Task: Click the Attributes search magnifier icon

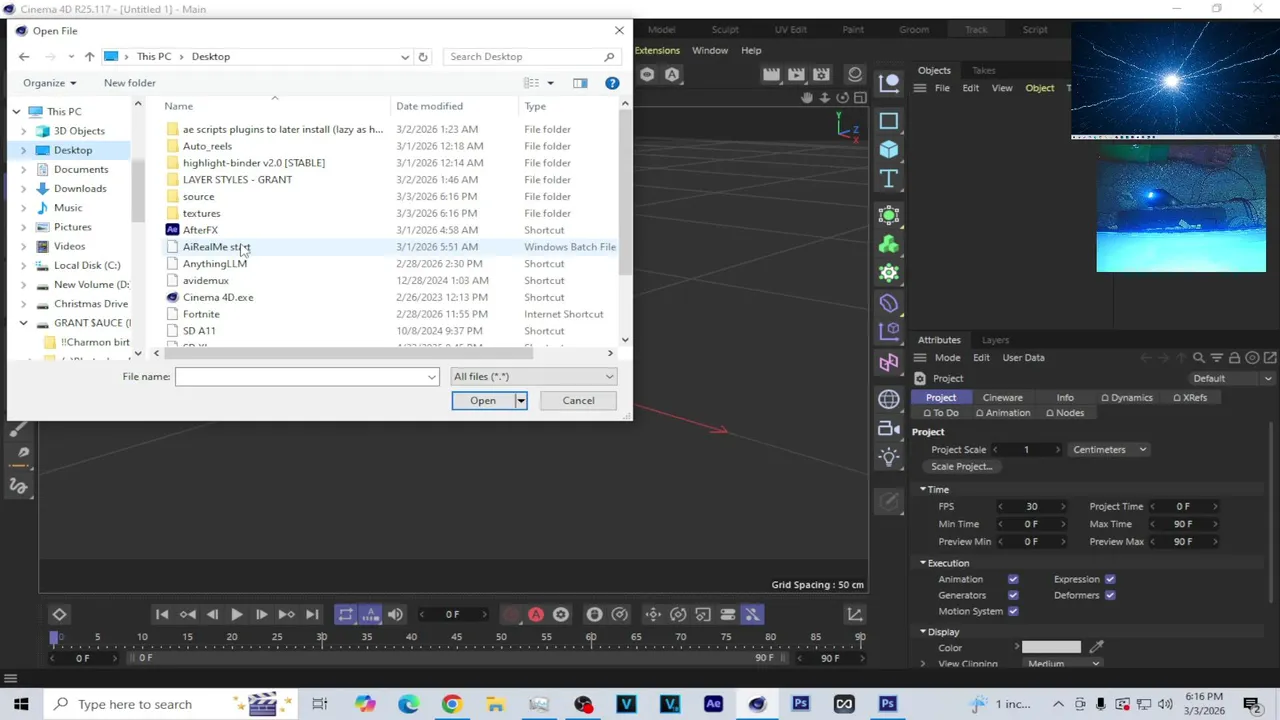Action: click(1200, 358)
